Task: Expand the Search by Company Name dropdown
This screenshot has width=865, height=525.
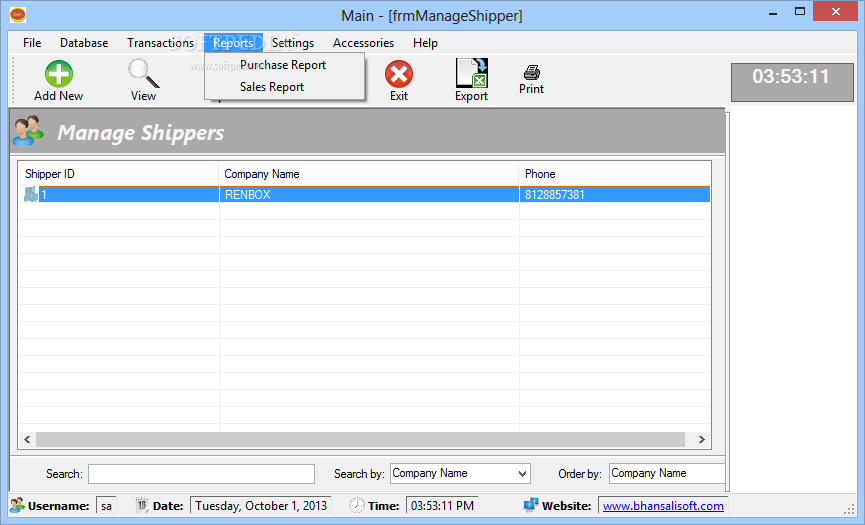Action: pyautogui.click(x=522, y=474)
